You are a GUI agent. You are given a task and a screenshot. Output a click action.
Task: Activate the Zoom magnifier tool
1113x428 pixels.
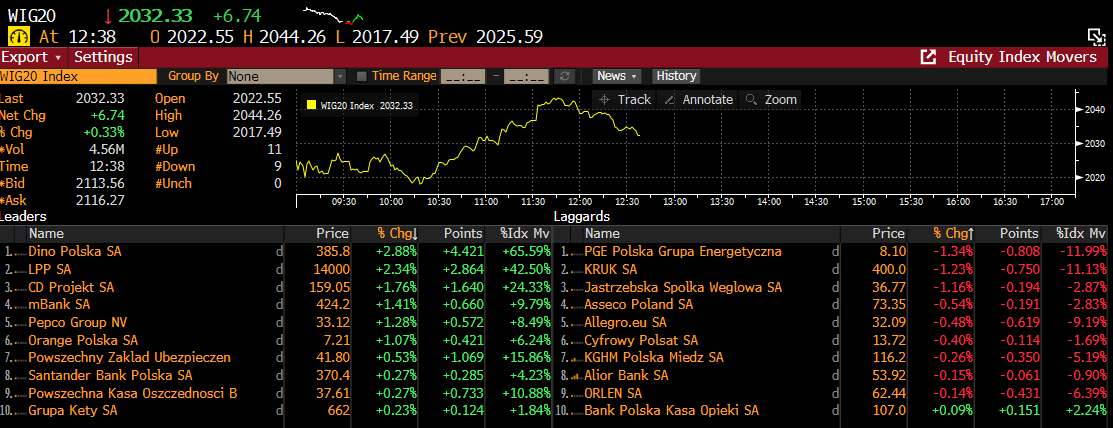770,99
